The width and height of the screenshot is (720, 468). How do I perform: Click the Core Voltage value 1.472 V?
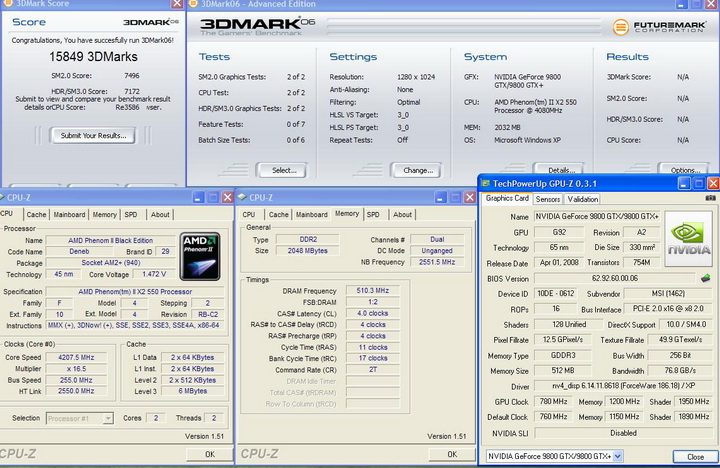(x=154, y=274)
